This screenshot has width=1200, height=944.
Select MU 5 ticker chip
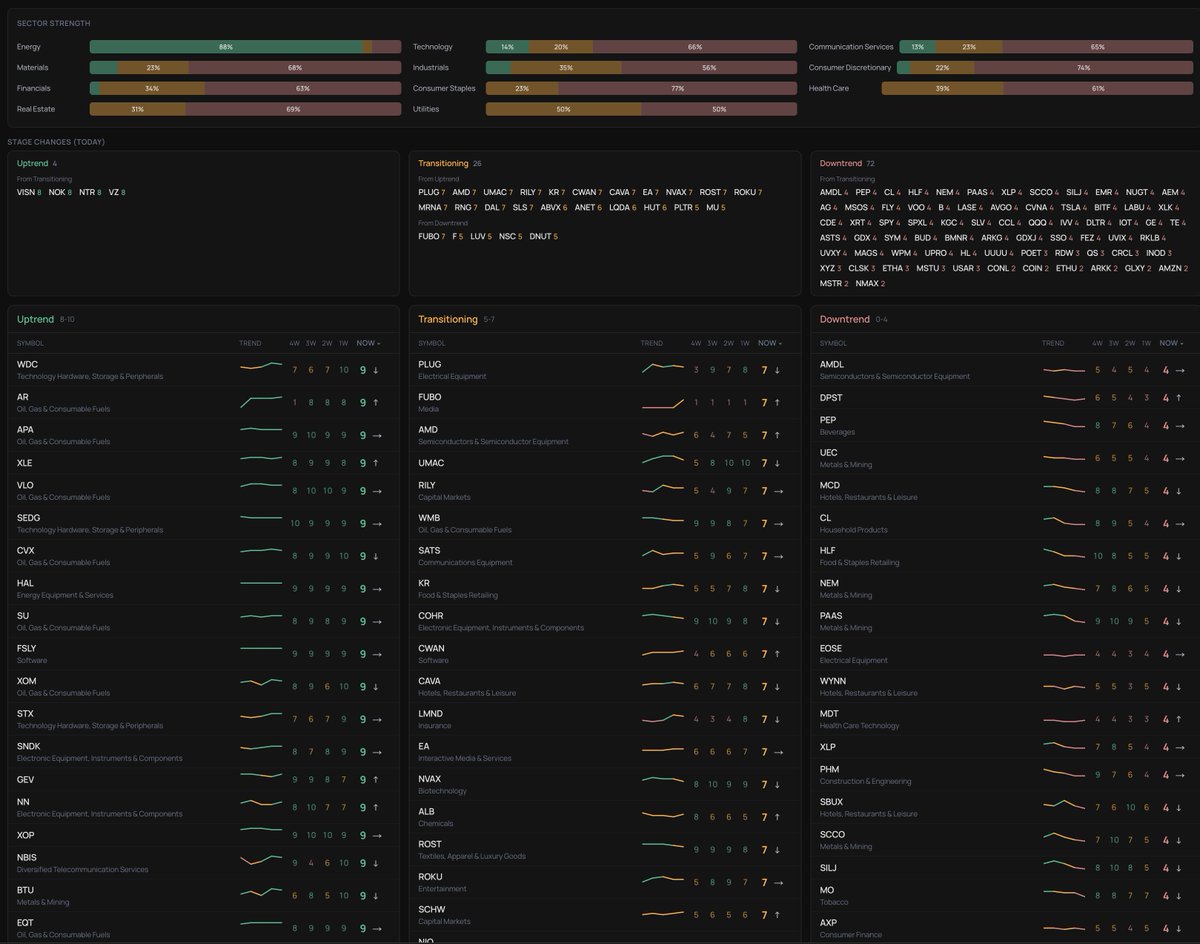click(x=716, y=207)
